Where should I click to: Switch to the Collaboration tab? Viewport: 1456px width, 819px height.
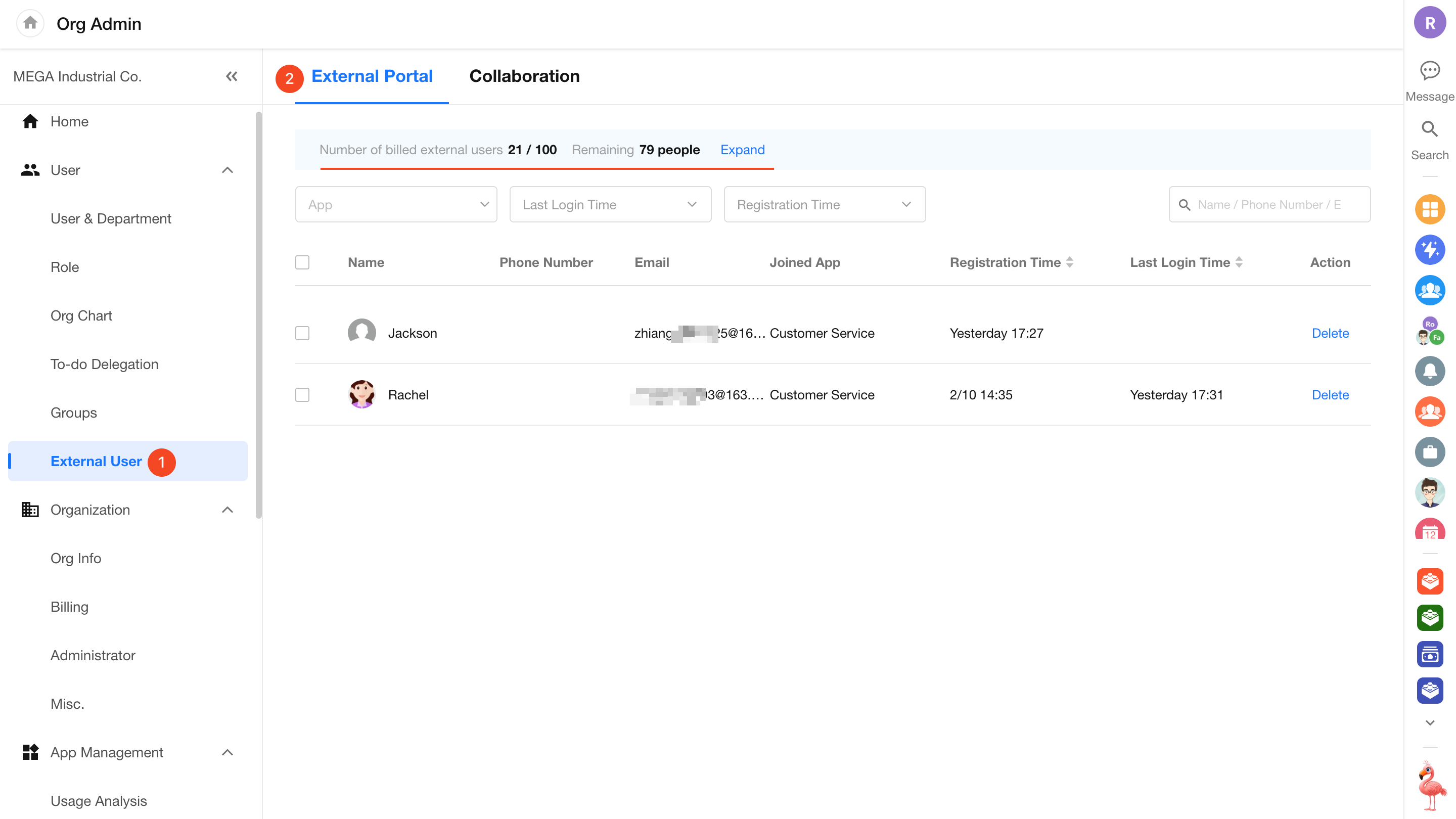(x=524, y=76)
